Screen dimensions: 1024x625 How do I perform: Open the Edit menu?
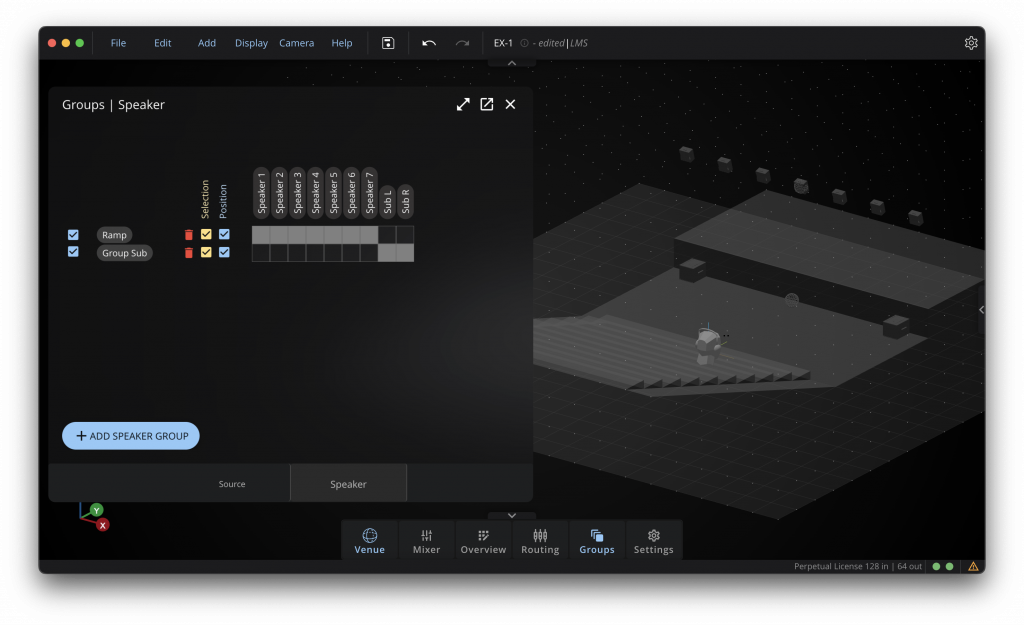(x=163, y=43)
